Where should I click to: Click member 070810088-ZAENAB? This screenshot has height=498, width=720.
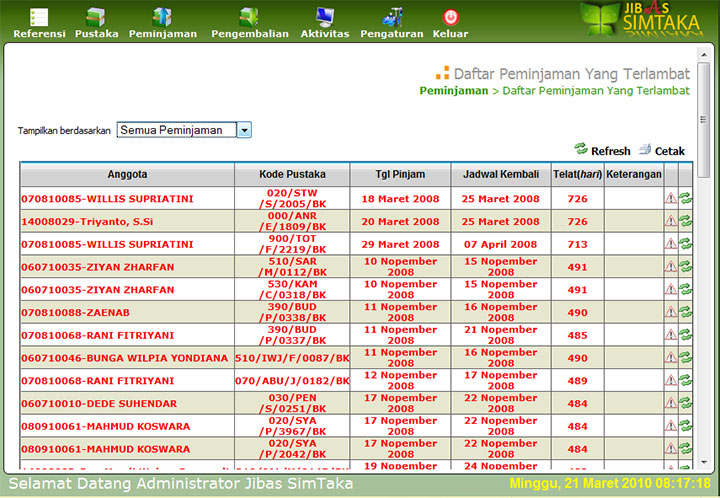pyautogui.click(x=75, y=313)
